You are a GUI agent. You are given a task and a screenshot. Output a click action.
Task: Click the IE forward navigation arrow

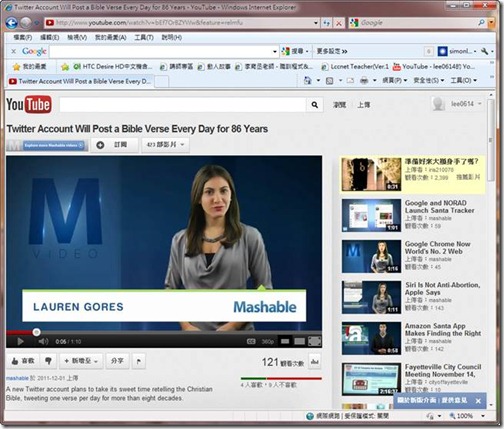pos(26,23)
